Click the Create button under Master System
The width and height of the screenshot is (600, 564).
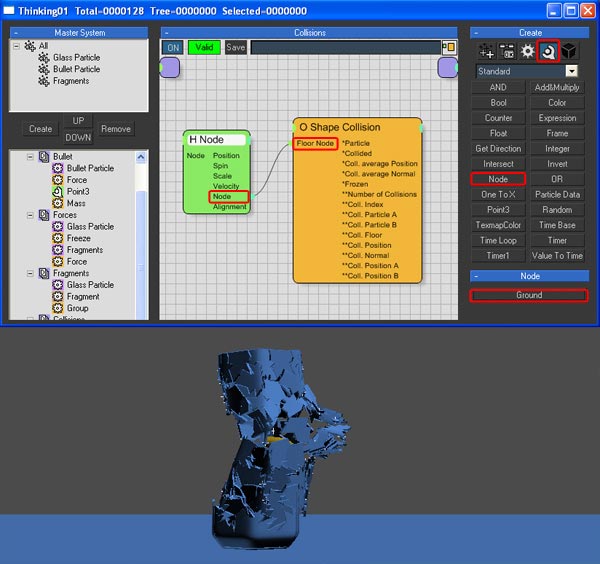click(41, 129)
